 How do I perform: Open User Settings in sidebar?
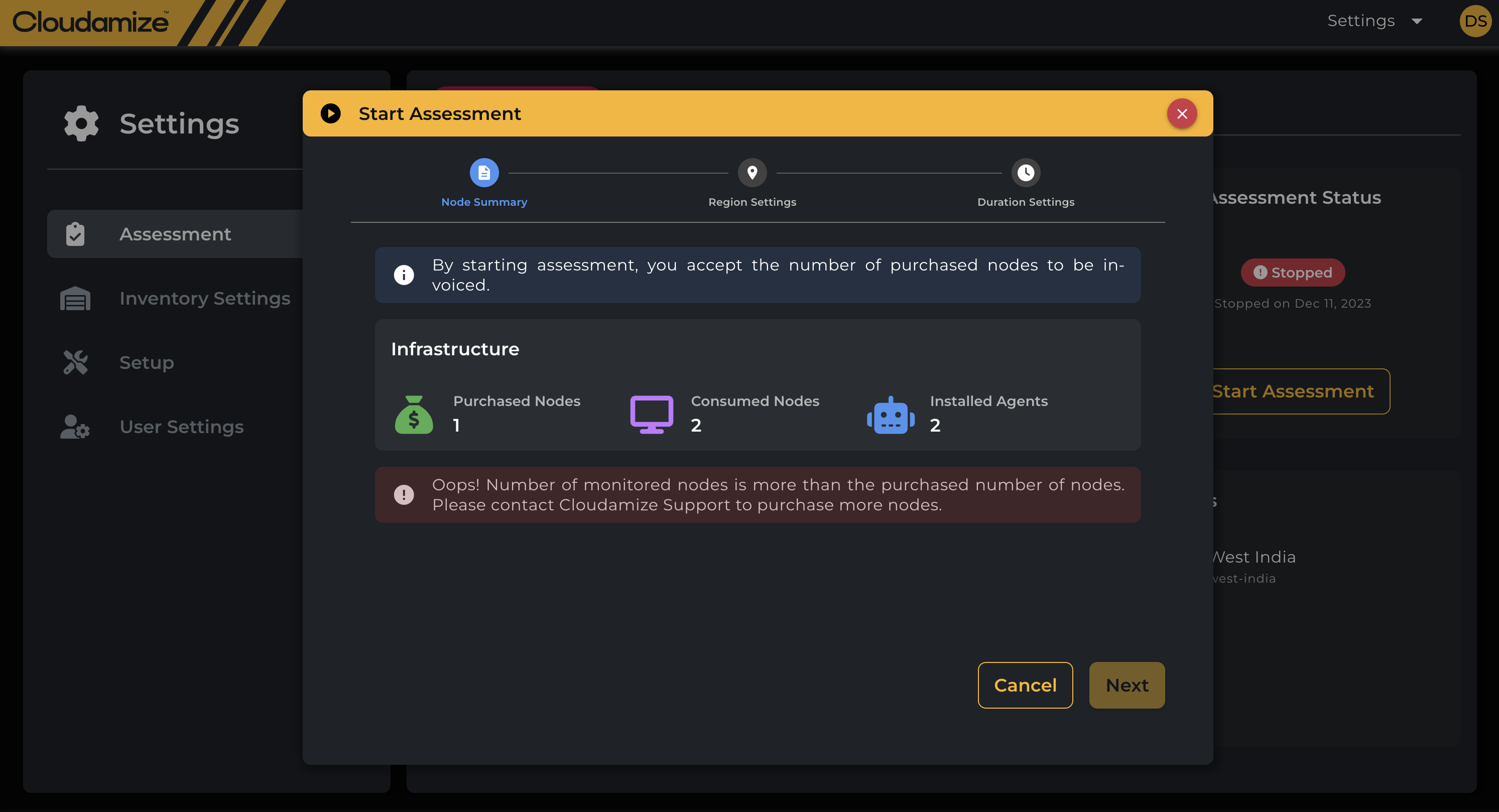[x=181, y=427]
